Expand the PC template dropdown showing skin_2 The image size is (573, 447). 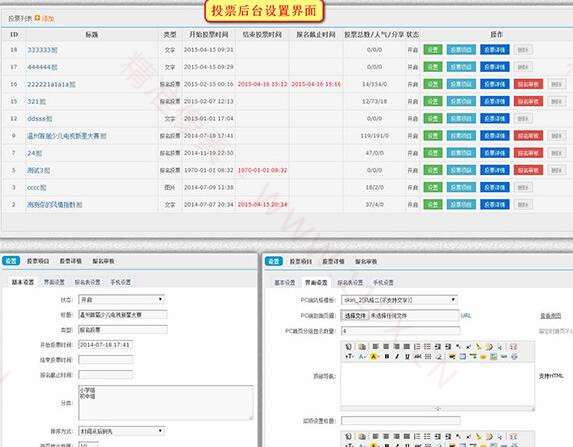coord(399,300)
